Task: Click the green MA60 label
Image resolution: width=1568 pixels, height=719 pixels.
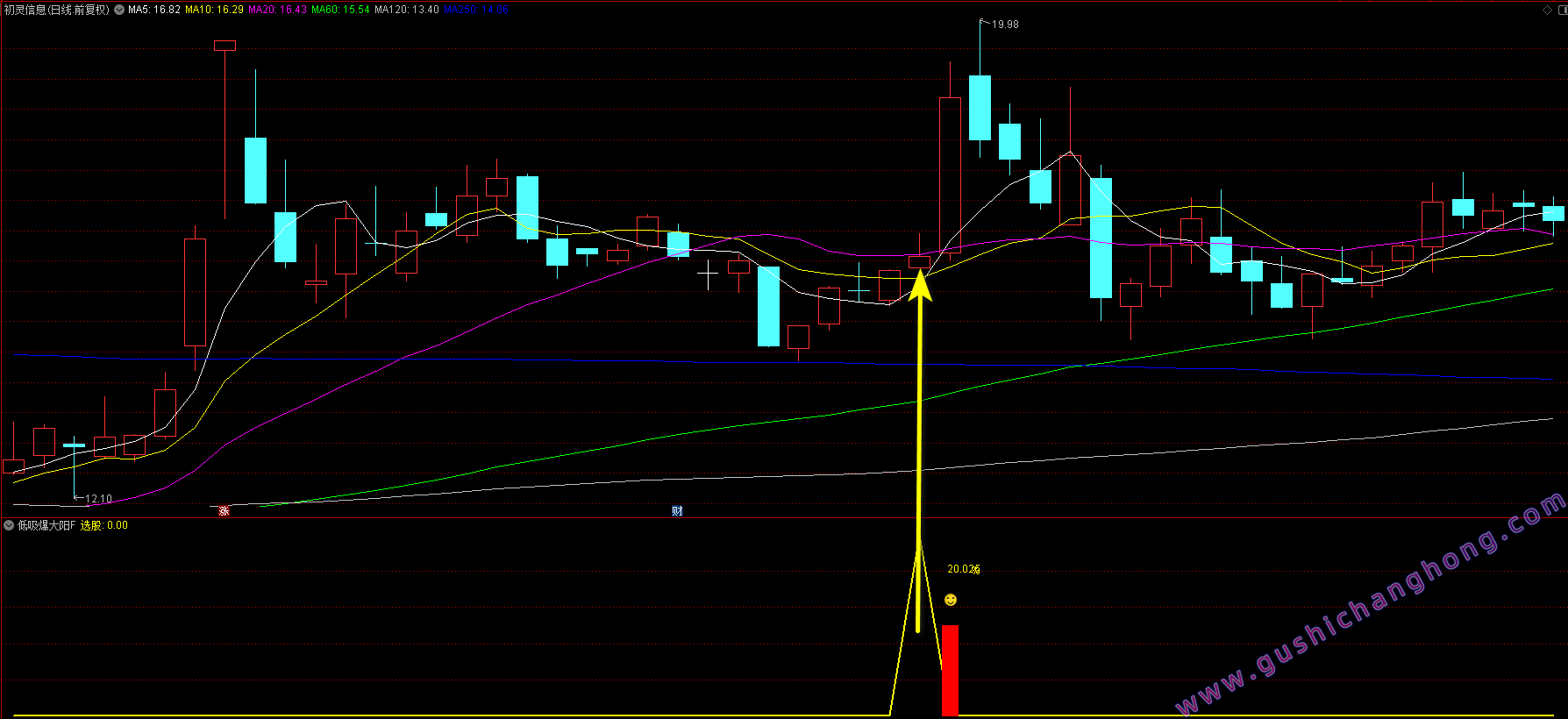Action: [x=340, y=11]
